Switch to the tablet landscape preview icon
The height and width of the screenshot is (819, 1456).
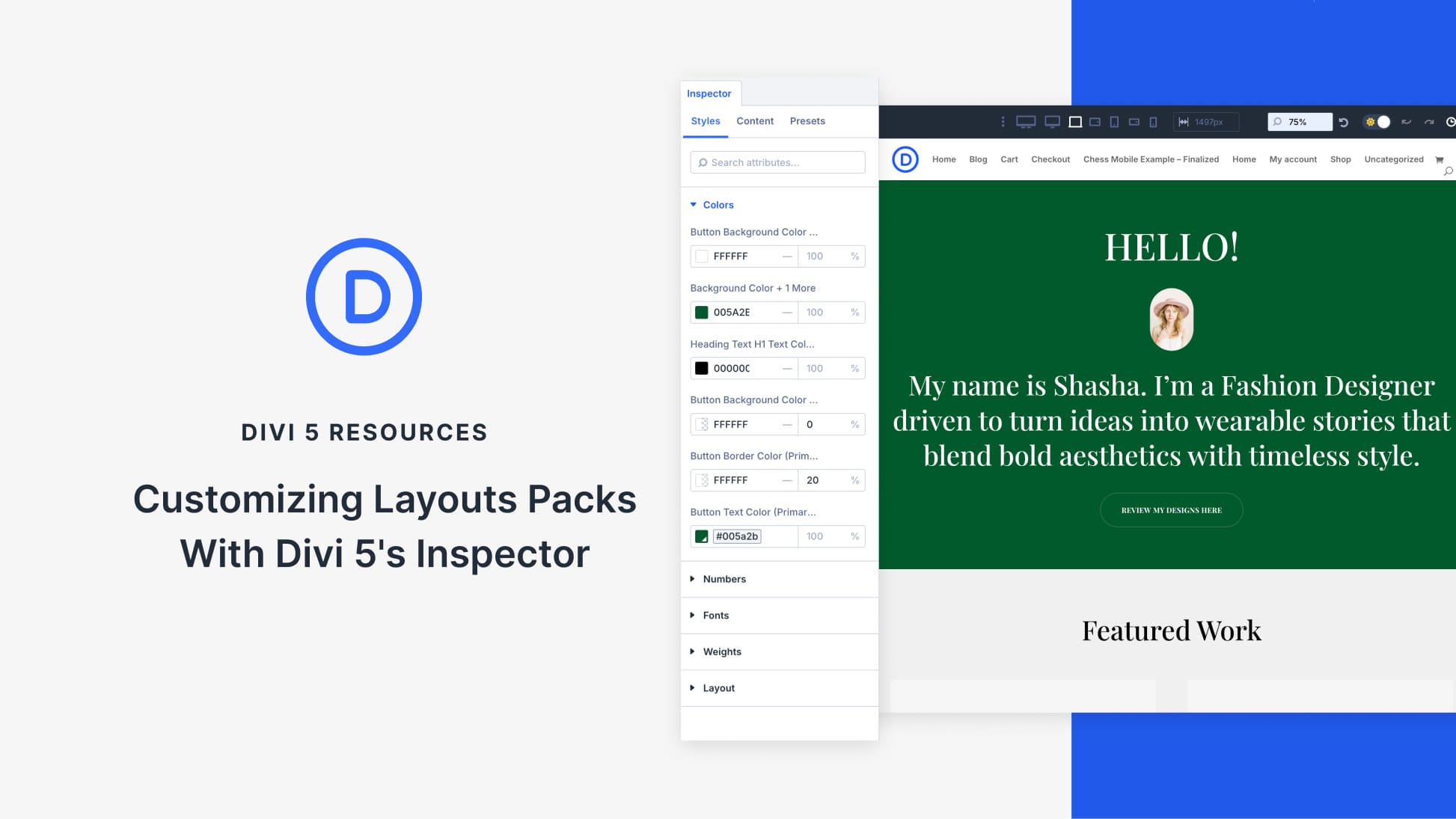pyautogui.click(x=1095, y=121)
